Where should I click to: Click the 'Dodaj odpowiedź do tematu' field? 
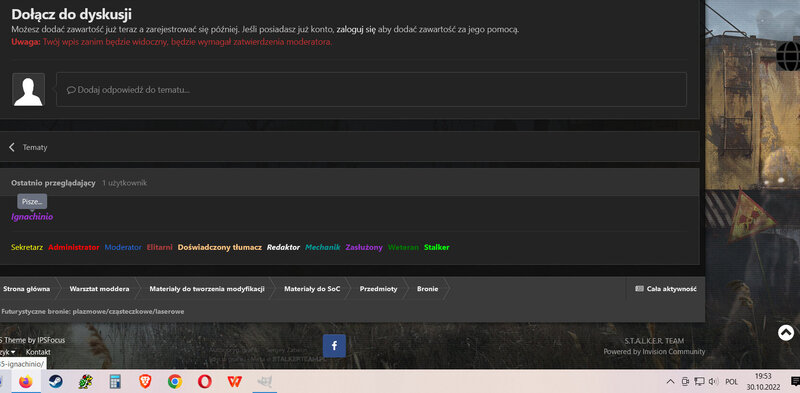[371, 89]
